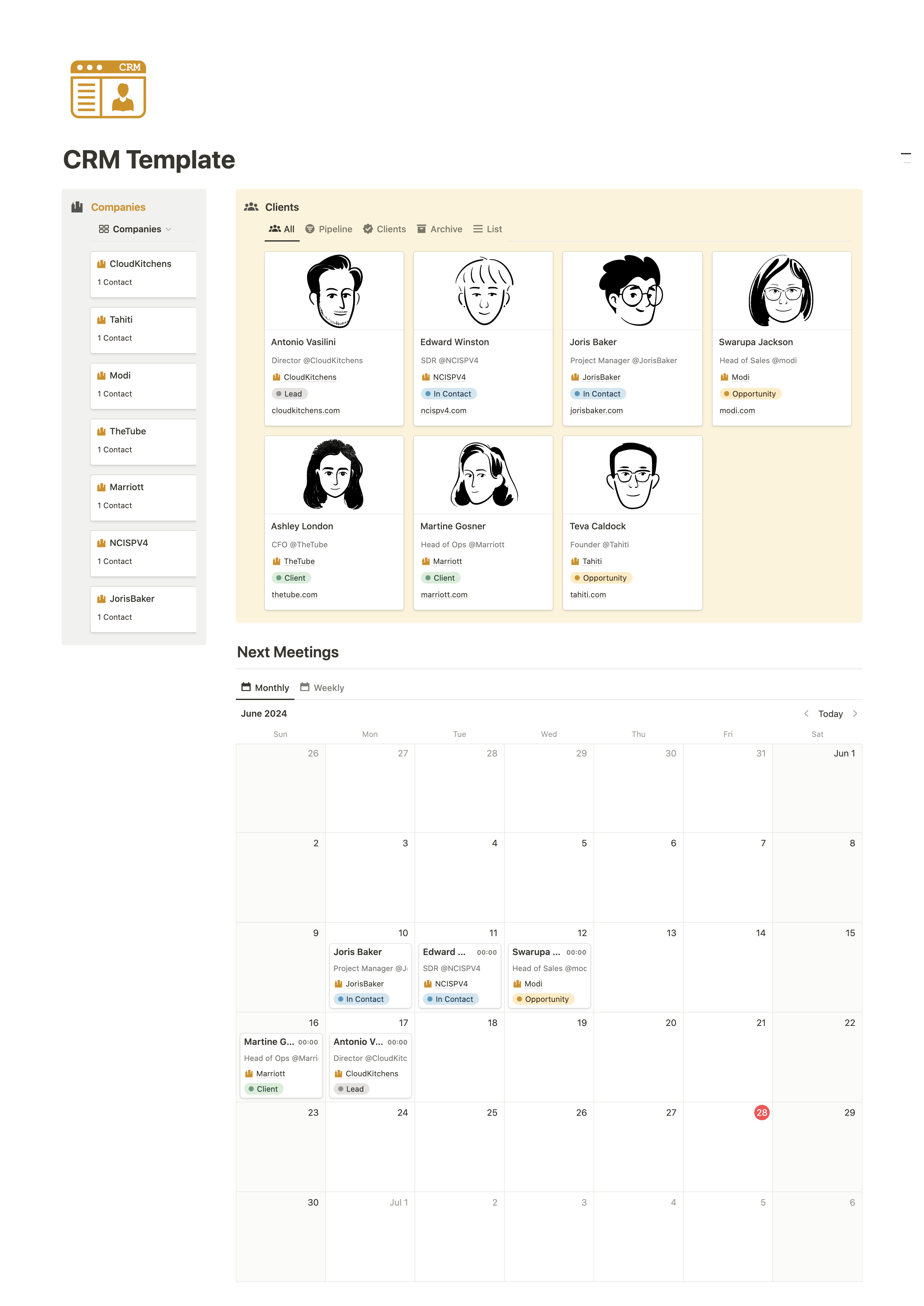Click the Clients people icon beside heading
This screenshot has width=924, height=1306.
[251, 207]
